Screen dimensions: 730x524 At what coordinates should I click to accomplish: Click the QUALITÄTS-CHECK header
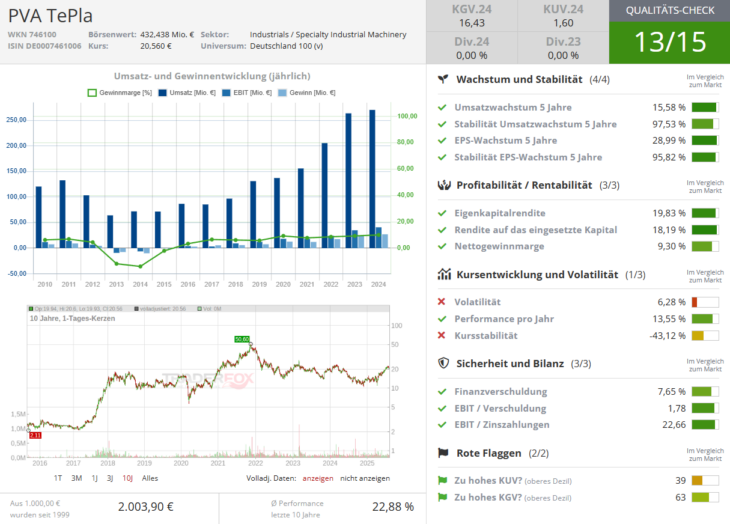669,11
